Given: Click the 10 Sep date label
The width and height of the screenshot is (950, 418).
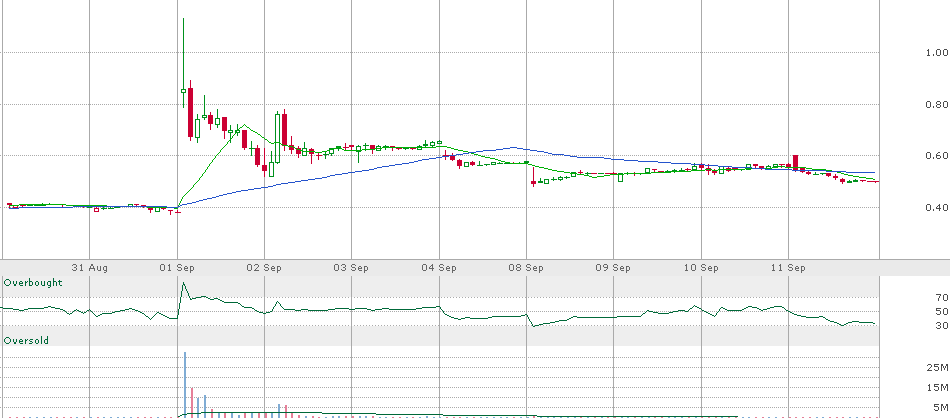Looking at the screenshot, I should pyautogui.click(x=702, y=268).
